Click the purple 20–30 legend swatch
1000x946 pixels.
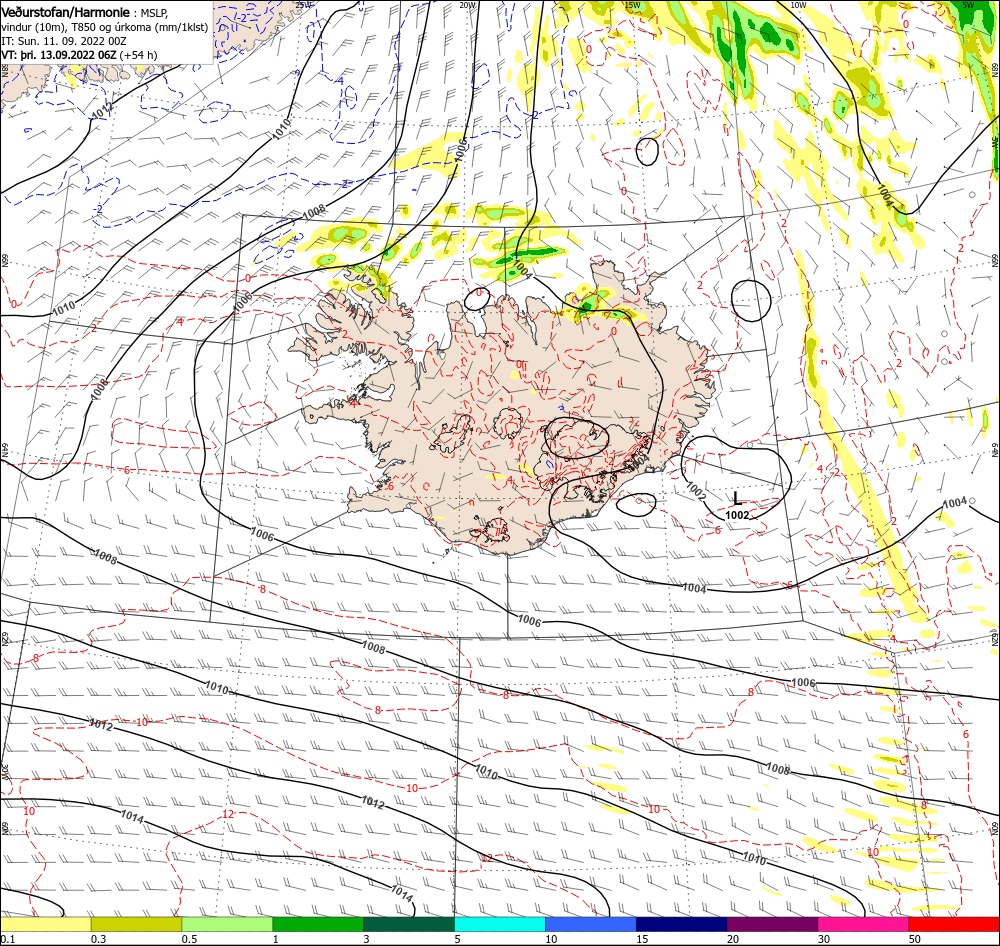(772, 924)
